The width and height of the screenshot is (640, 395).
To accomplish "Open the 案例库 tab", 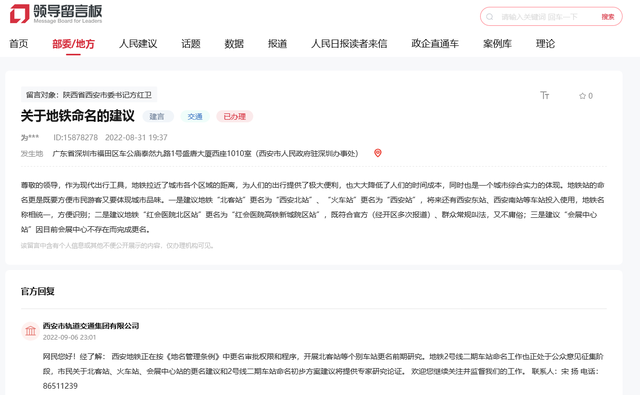I will [497, 44].
